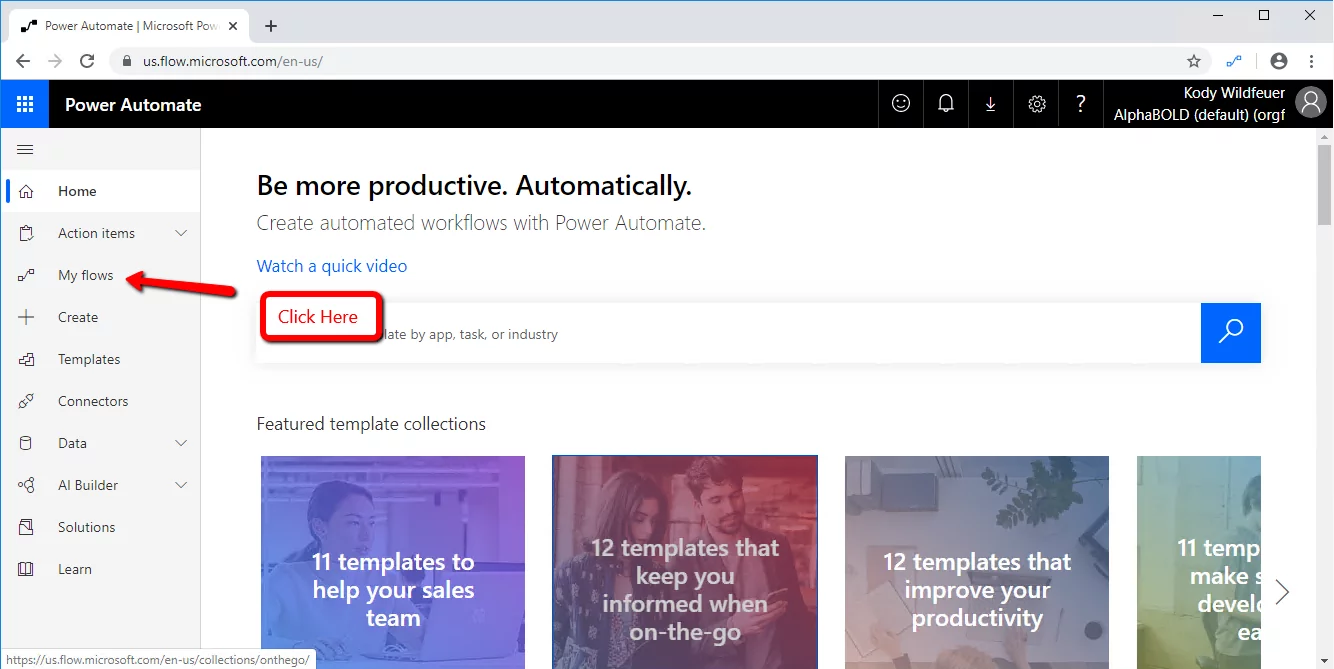This screenshot has height=669, width=1334.
Task: Open a new browser tab
Action: pyautogui.click(x=270, y=26)
